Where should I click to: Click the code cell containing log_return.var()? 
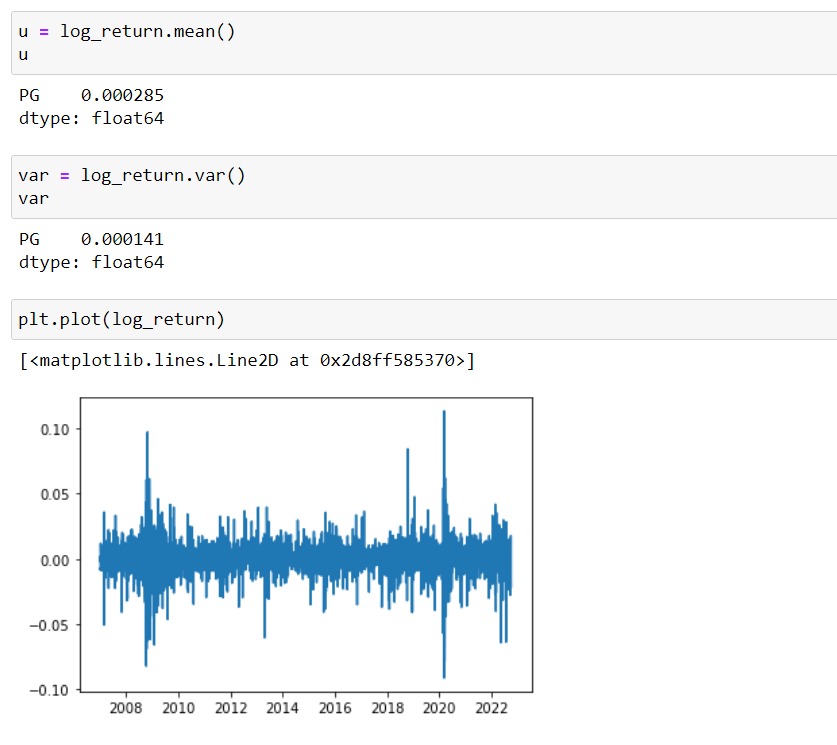click(424, 187)
